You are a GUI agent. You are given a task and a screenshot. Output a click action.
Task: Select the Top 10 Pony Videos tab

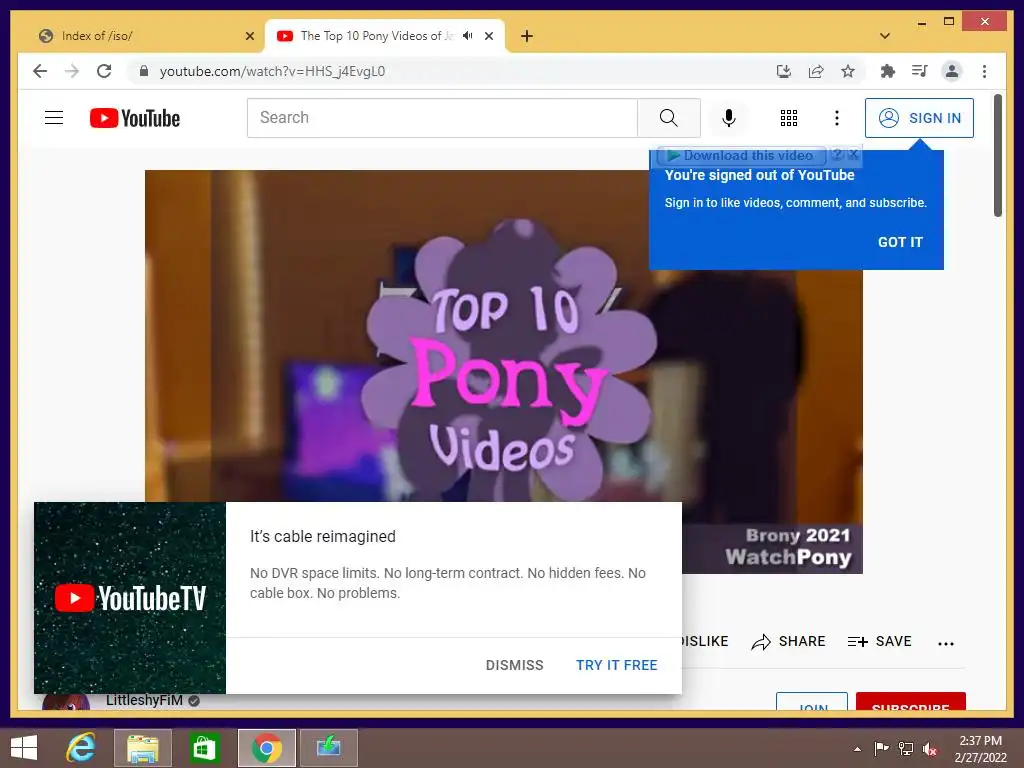[x=385, y=36]
